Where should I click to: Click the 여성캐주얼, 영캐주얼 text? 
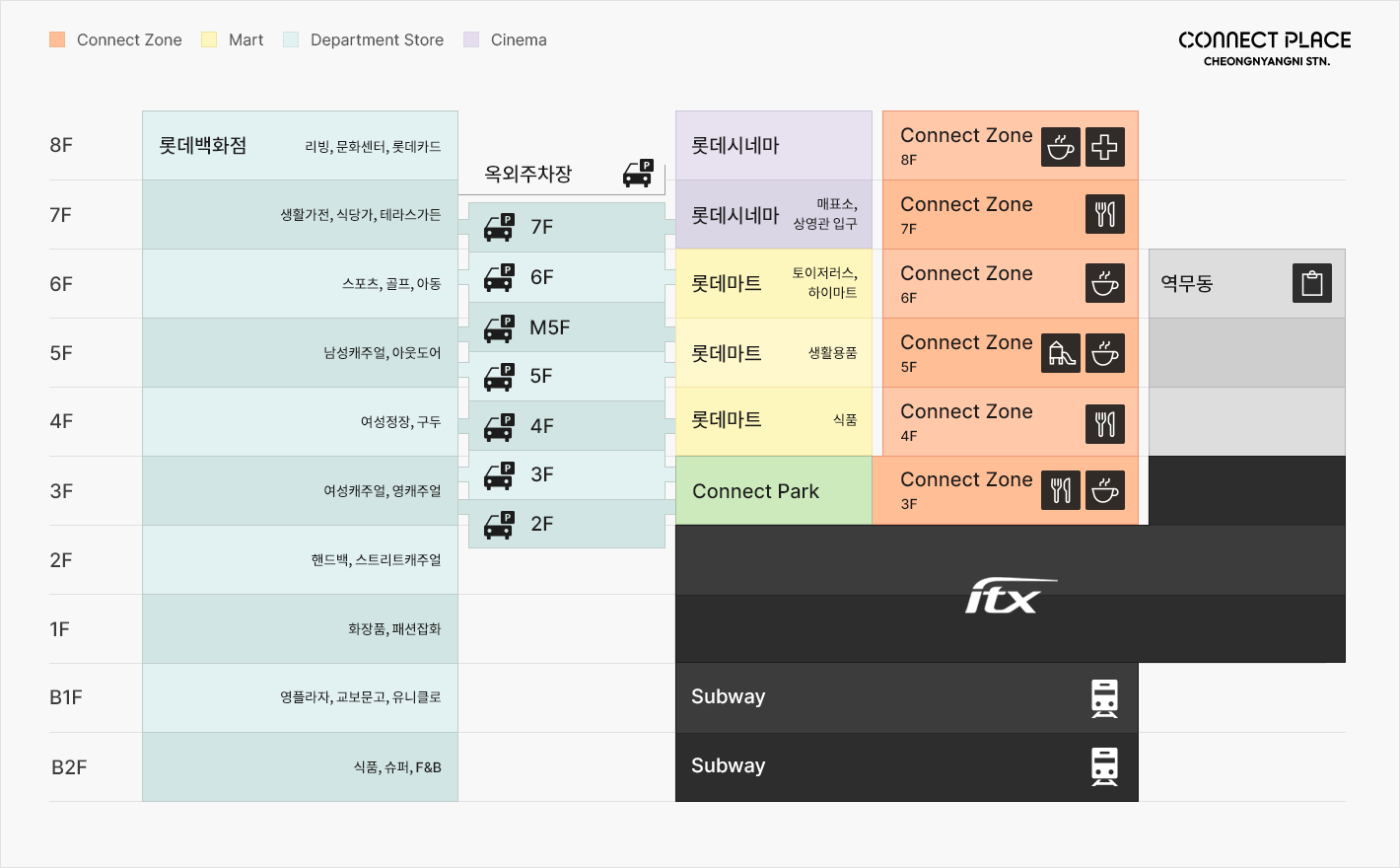tap(383, 490)
